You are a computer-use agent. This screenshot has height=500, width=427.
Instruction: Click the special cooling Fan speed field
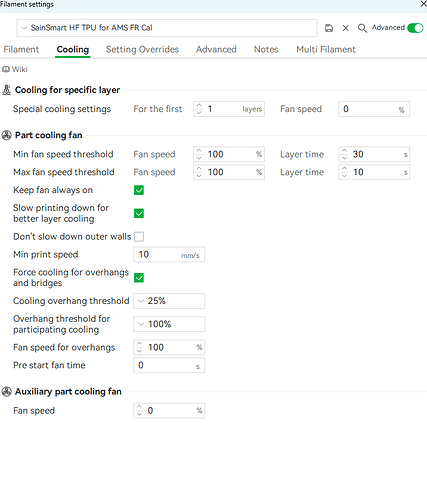tap(374, 109)
